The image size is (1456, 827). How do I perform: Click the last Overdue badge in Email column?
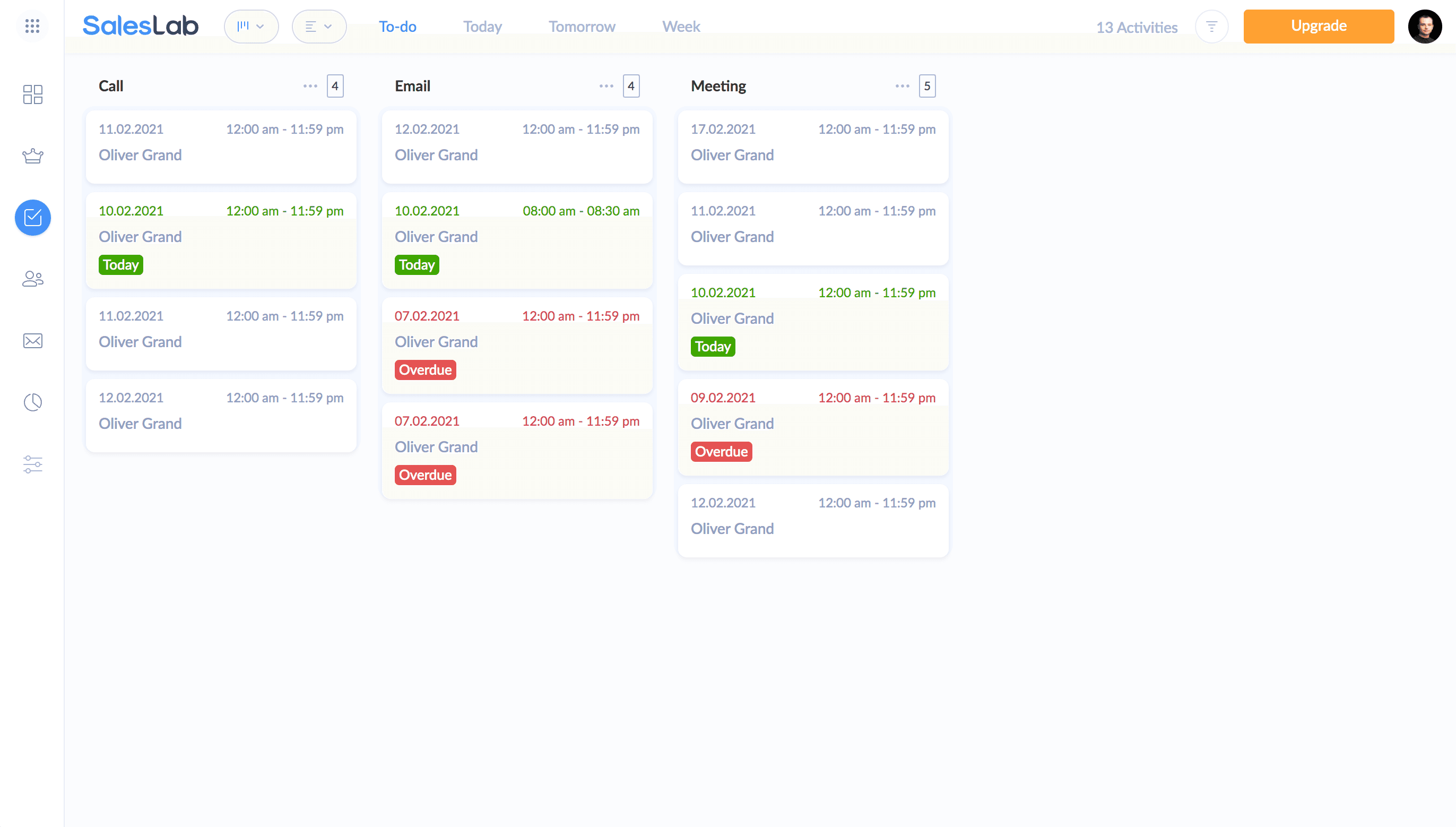pyautogui.click(x=425, y=475)
